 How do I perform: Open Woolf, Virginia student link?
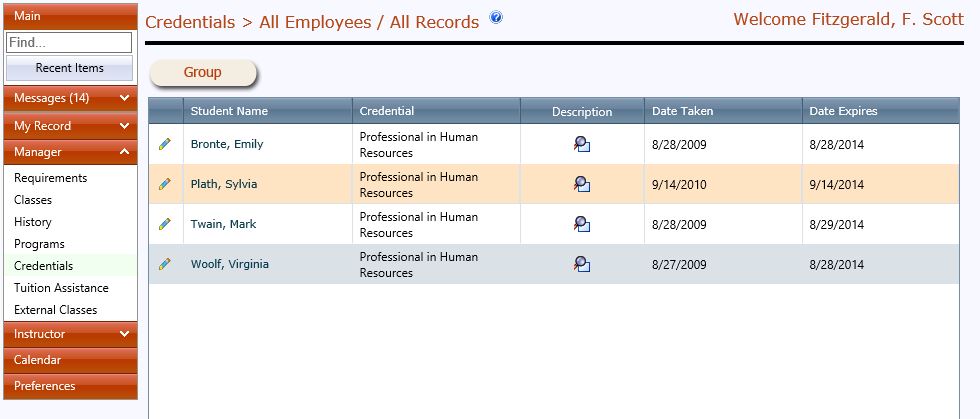click(229, 264)
